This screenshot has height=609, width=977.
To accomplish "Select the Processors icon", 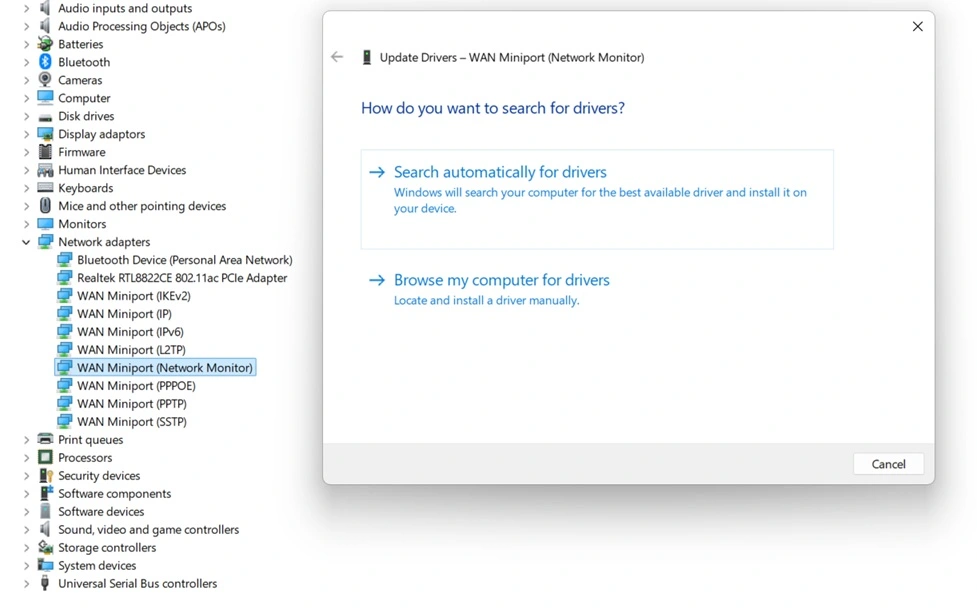I will coord(45,457).
